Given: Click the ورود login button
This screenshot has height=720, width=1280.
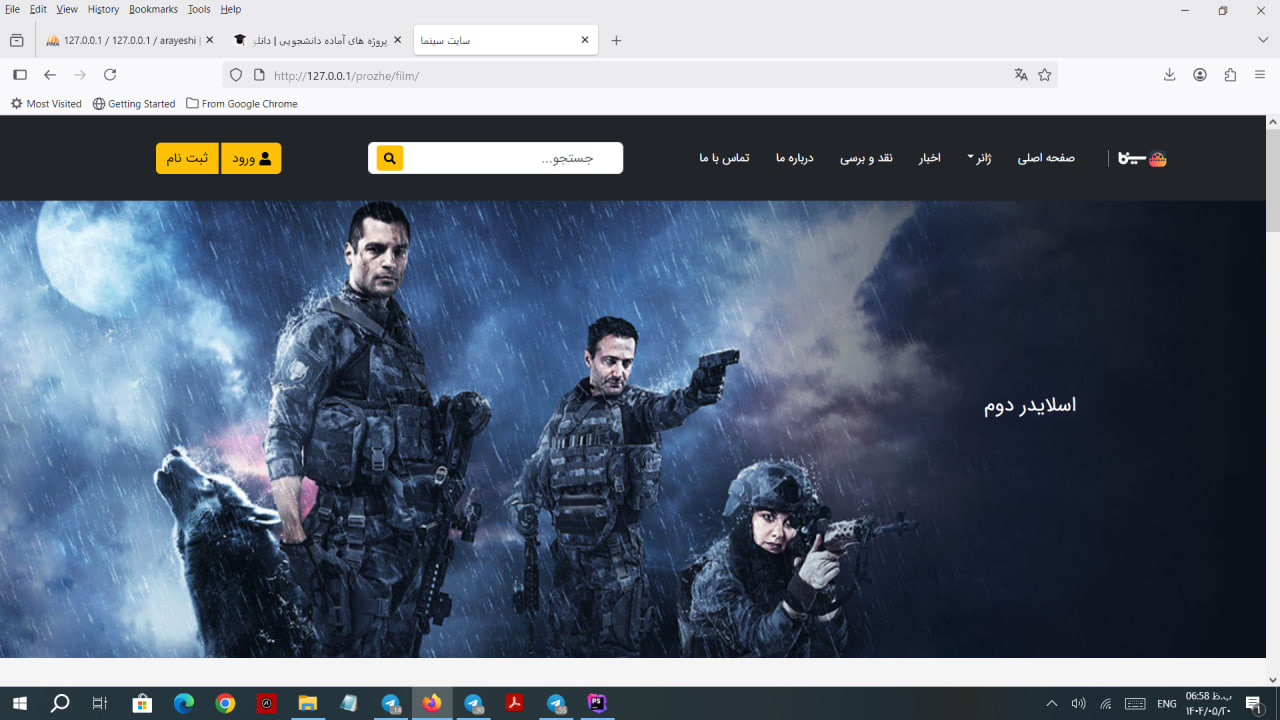Looking at the screenshot, I should (251, 158).
